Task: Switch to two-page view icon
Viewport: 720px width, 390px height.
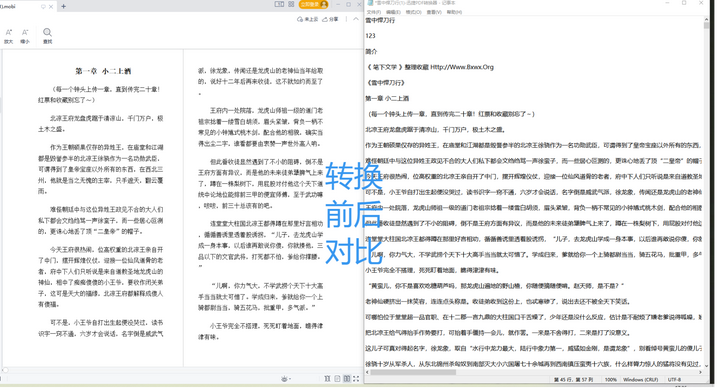Action: (x=347, y=379)
